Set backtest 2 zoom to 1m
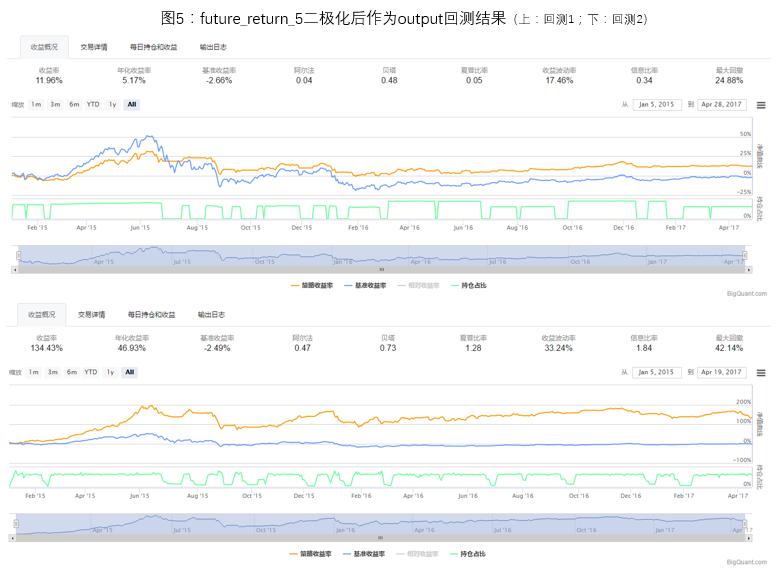The image size is (781, 579). [33, 372]
